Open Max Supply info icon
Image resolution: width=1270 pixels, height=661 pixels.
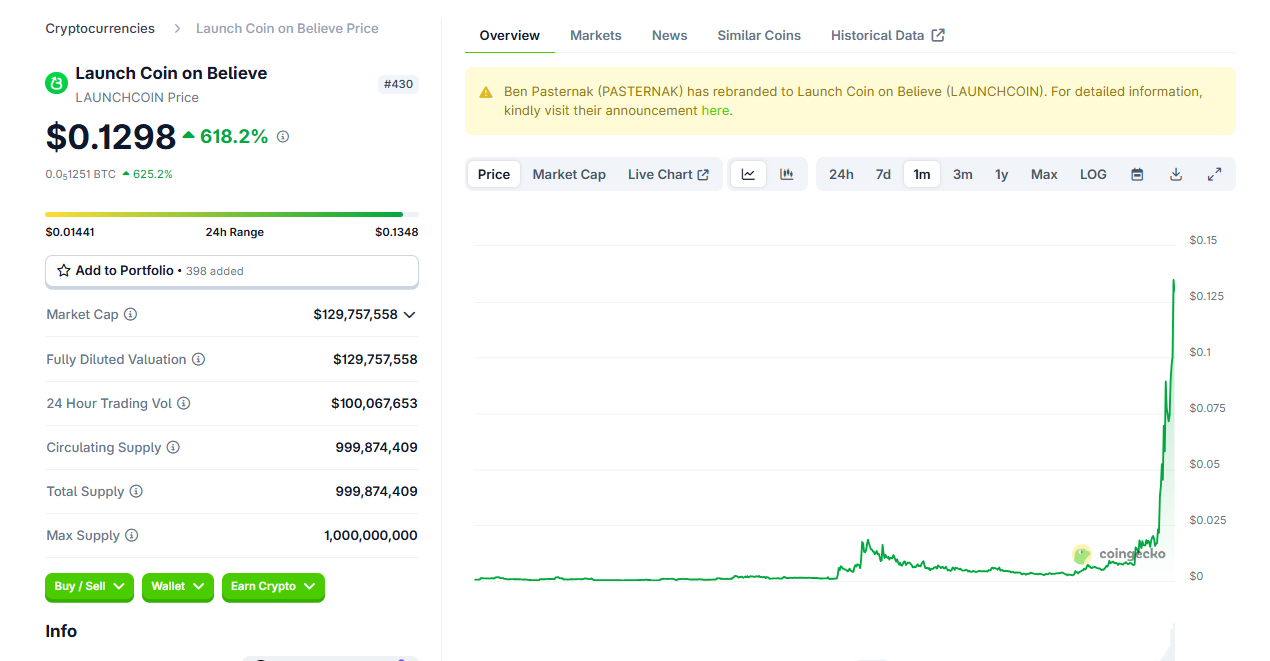131,535
